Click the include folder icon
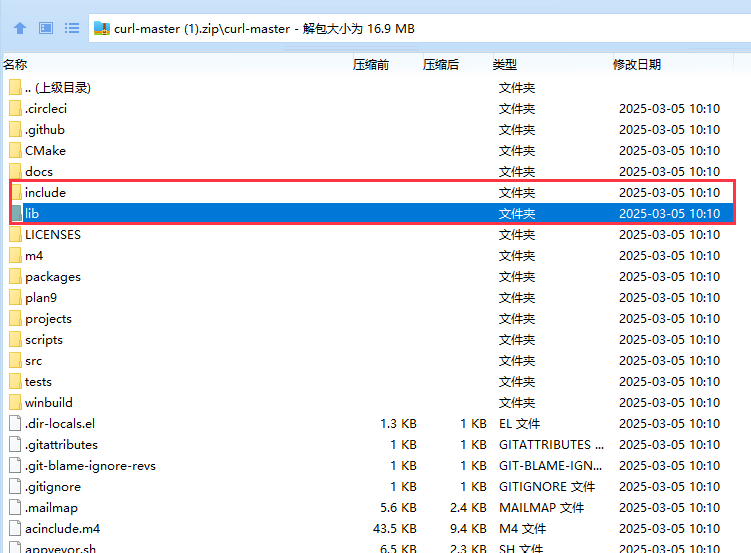751x553 pixels. coord(16,192)
